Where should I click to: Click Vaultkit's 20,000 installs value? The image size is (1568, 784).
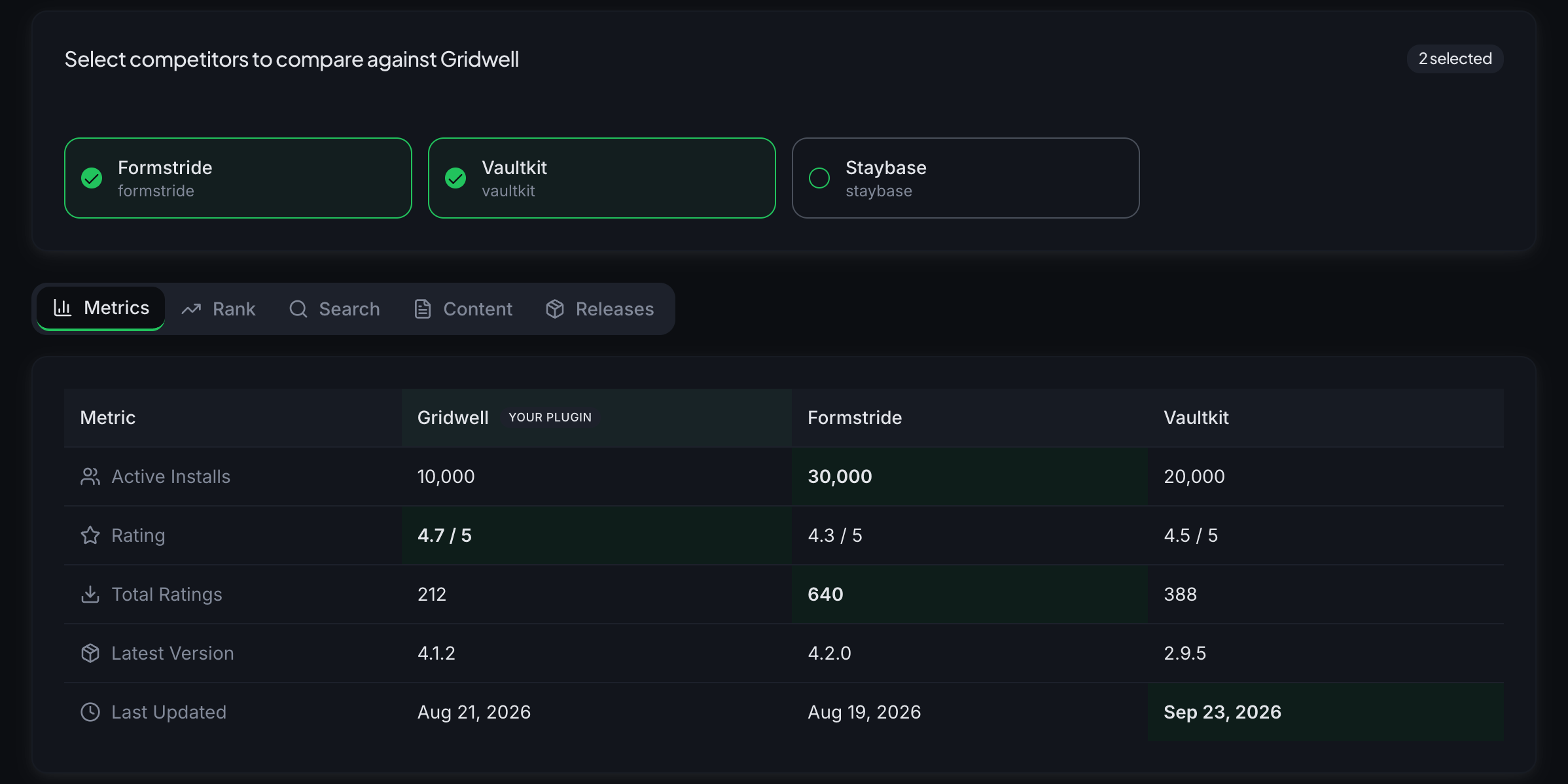coord(1194,476)
